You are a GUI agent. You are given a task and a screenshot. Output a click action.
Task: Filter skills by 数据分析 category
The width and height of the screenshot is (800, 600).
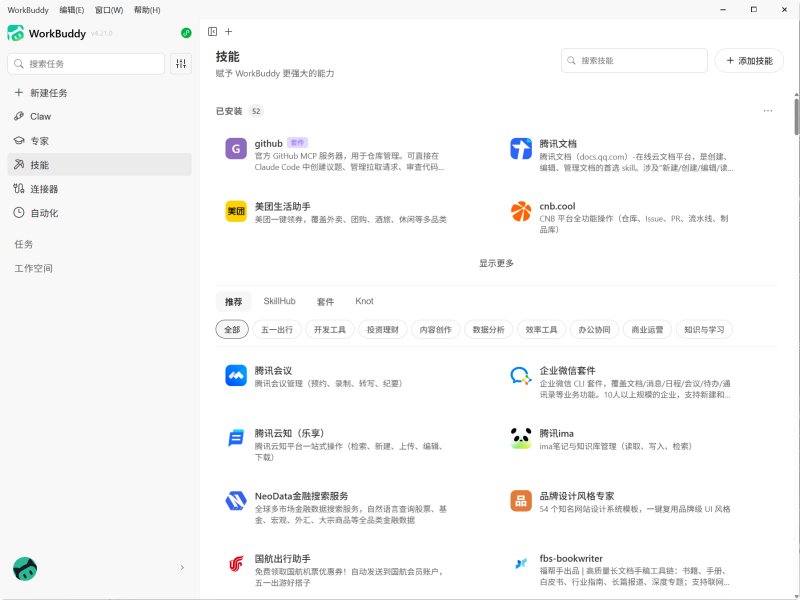coord(488,330)
